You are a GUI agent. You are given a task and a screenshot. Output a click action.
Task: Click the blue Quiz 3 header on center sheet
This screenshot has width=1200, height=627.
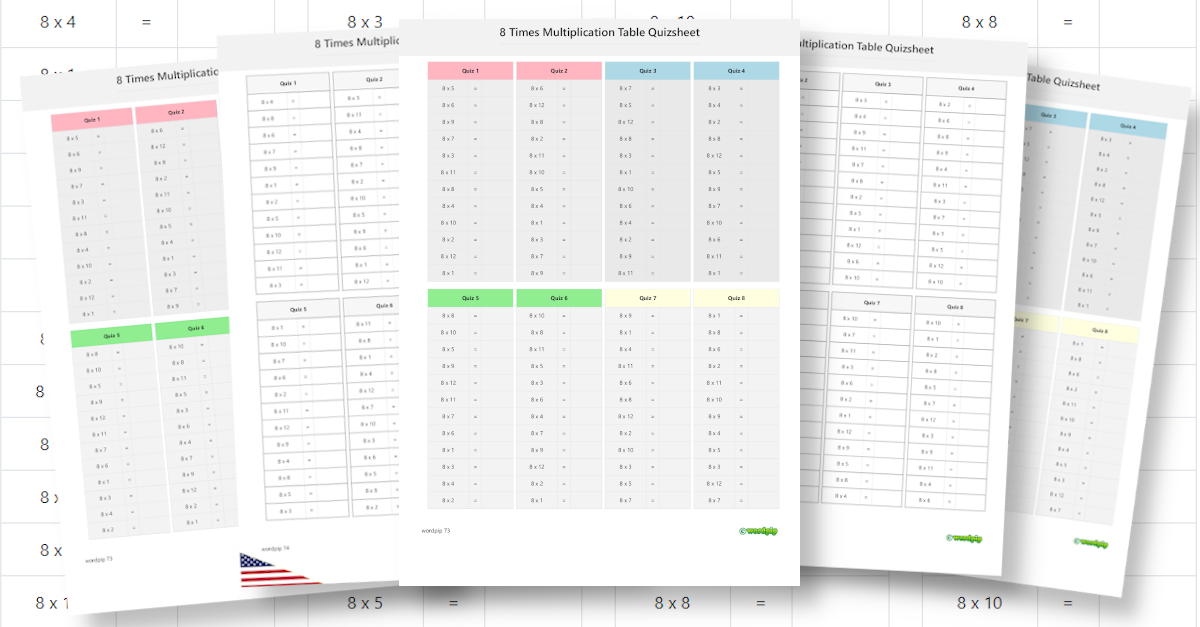(648, 71)
